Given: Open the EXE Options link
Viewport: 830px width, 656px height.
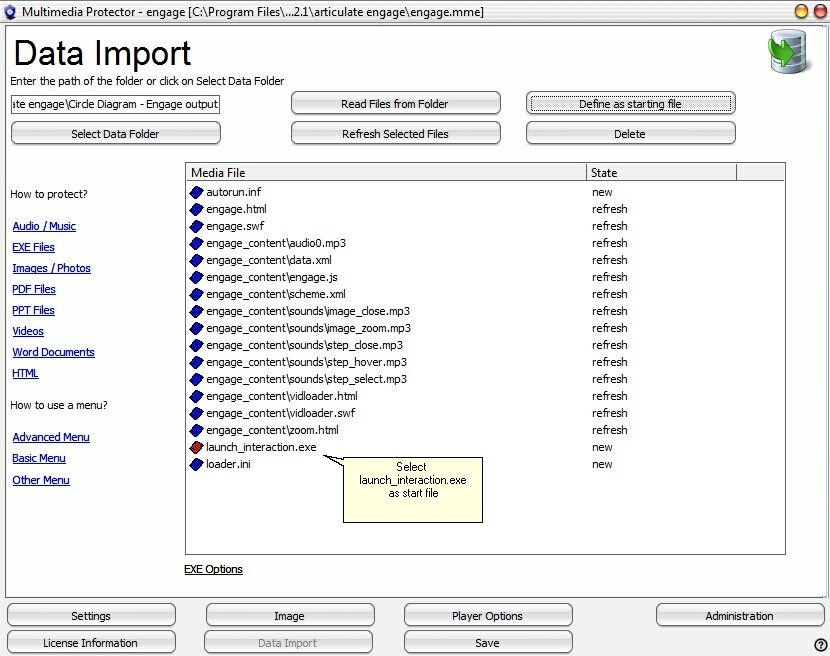Looking at the screenshot, I should tap(213, 569).
